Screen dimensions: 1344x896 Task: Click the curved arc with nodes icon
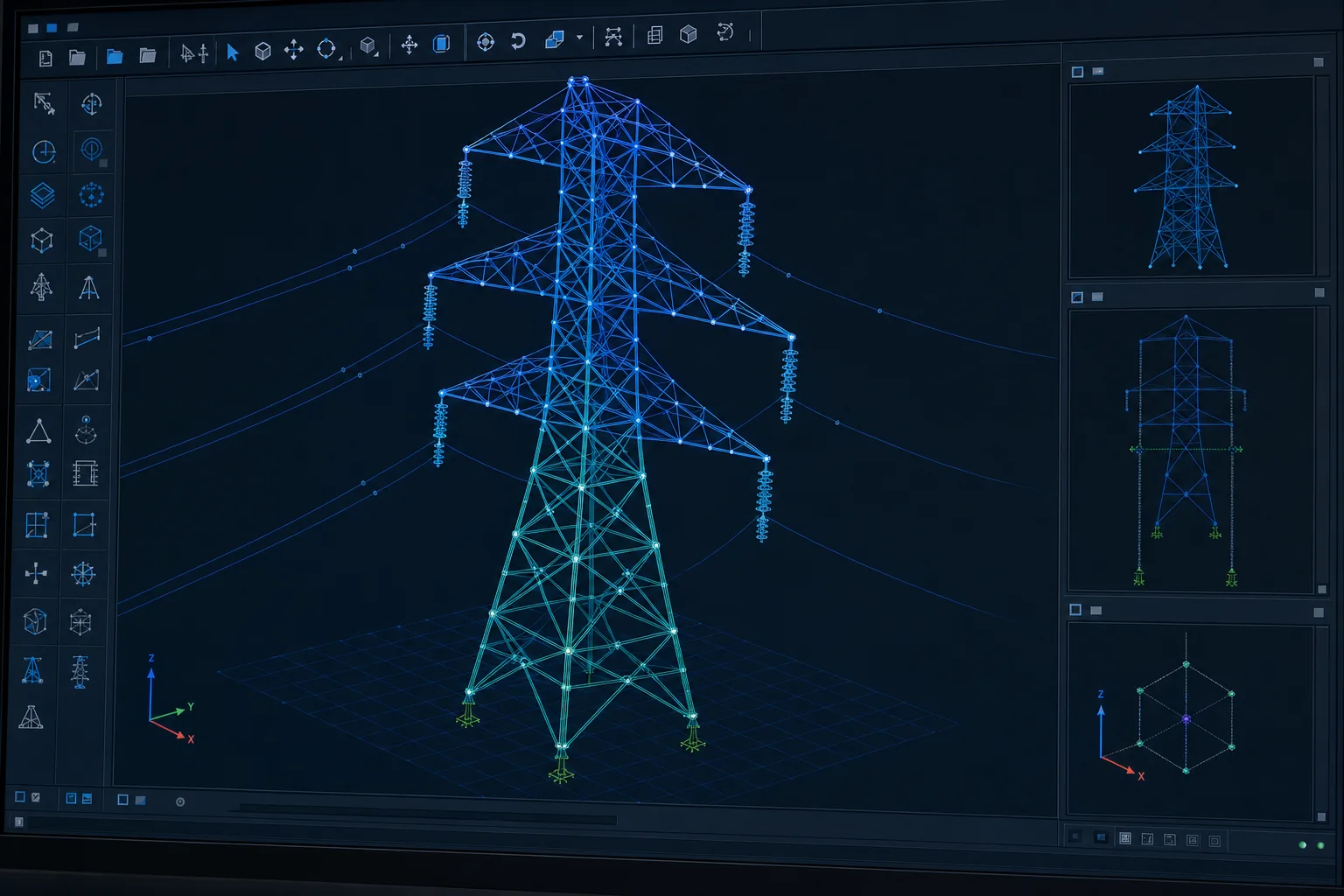click(x=725, y=32)
